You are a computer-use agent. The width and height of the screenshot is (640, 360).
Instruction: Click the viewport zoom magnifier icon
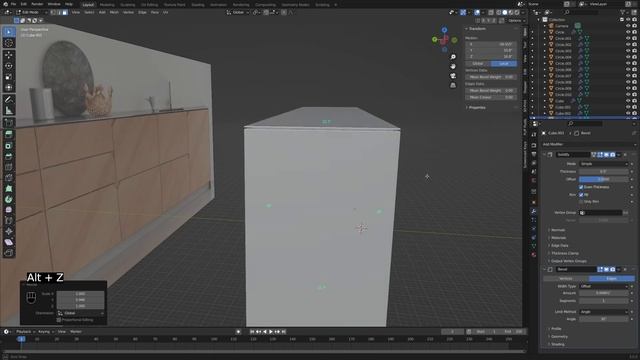pos(453,57)
